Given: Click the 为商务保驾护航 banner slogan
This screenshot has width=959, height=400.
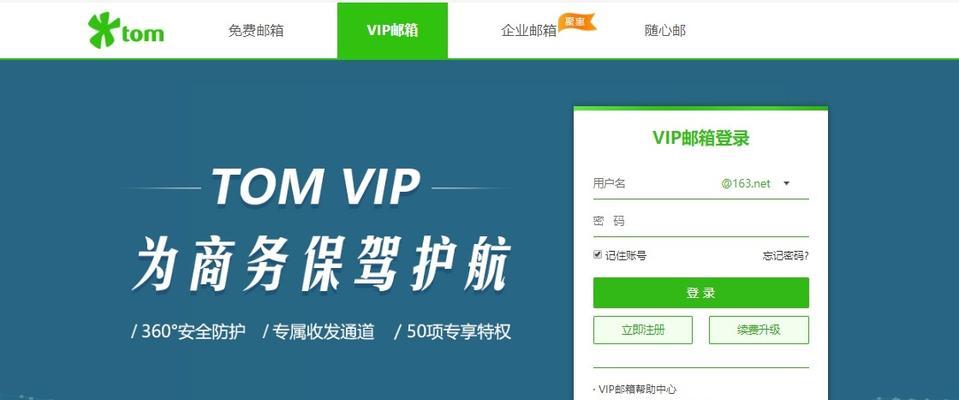Looking at the screenshot, I should [x=320, y=264].
